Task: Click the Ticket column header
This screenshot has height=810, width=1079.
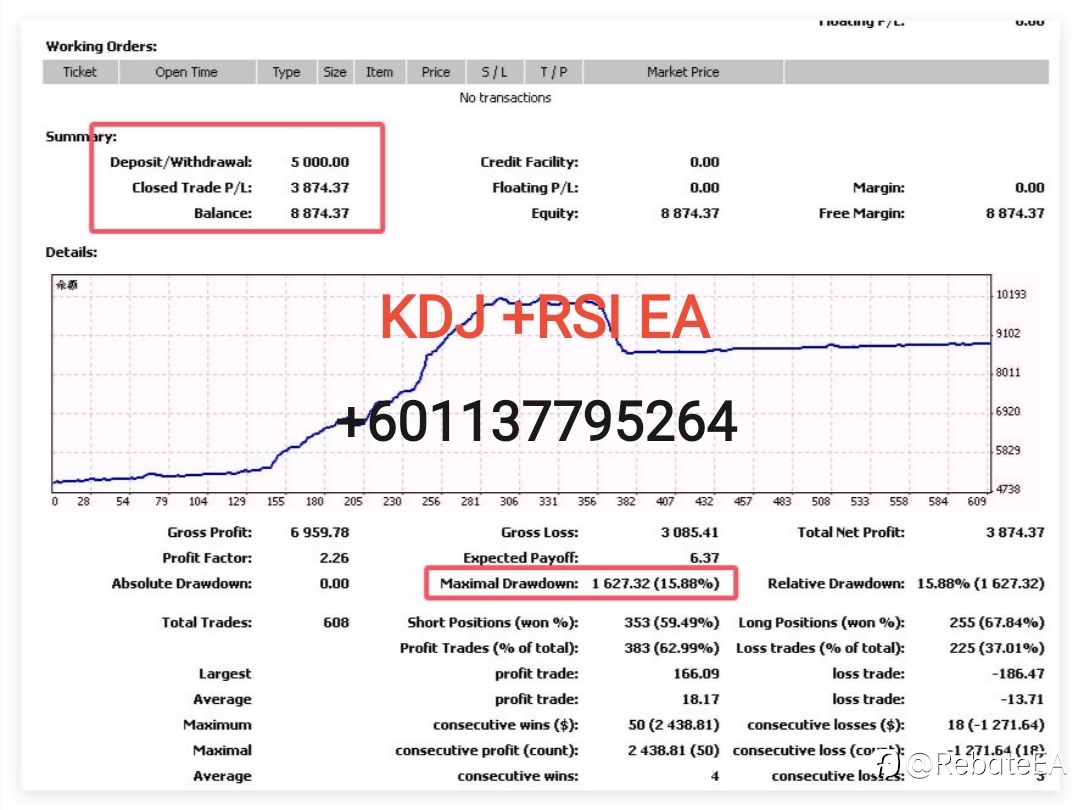Action: [80, 72]
